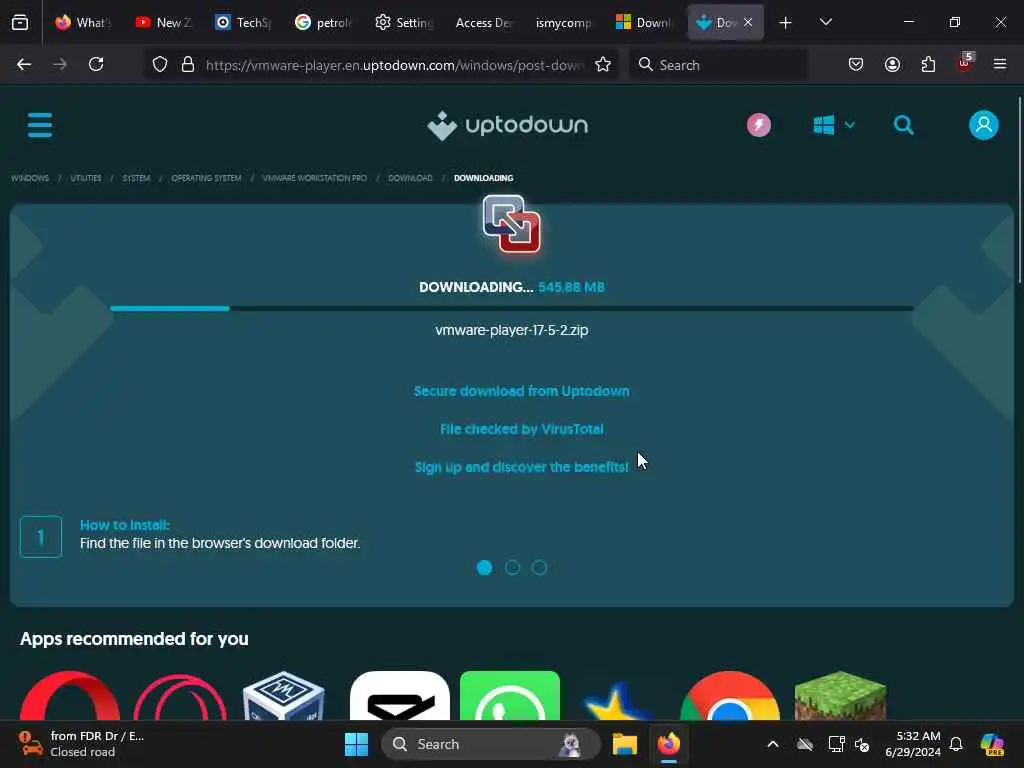Open Secure download from Uptodown link

521,391
